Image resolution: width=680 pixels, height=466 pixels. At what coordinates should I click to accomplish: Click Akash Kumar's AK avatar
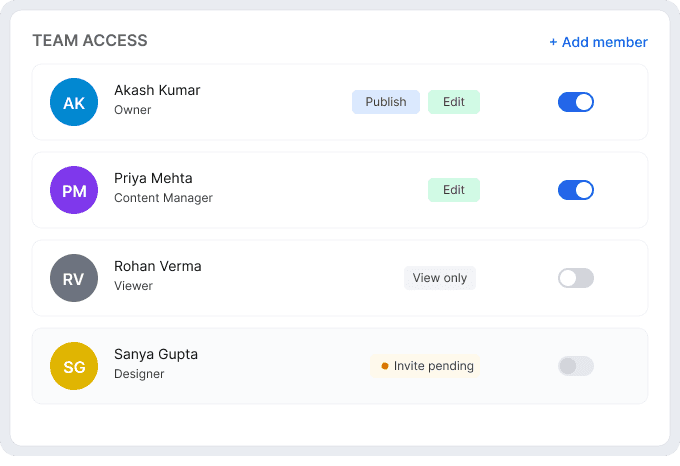tap(74, 102)
